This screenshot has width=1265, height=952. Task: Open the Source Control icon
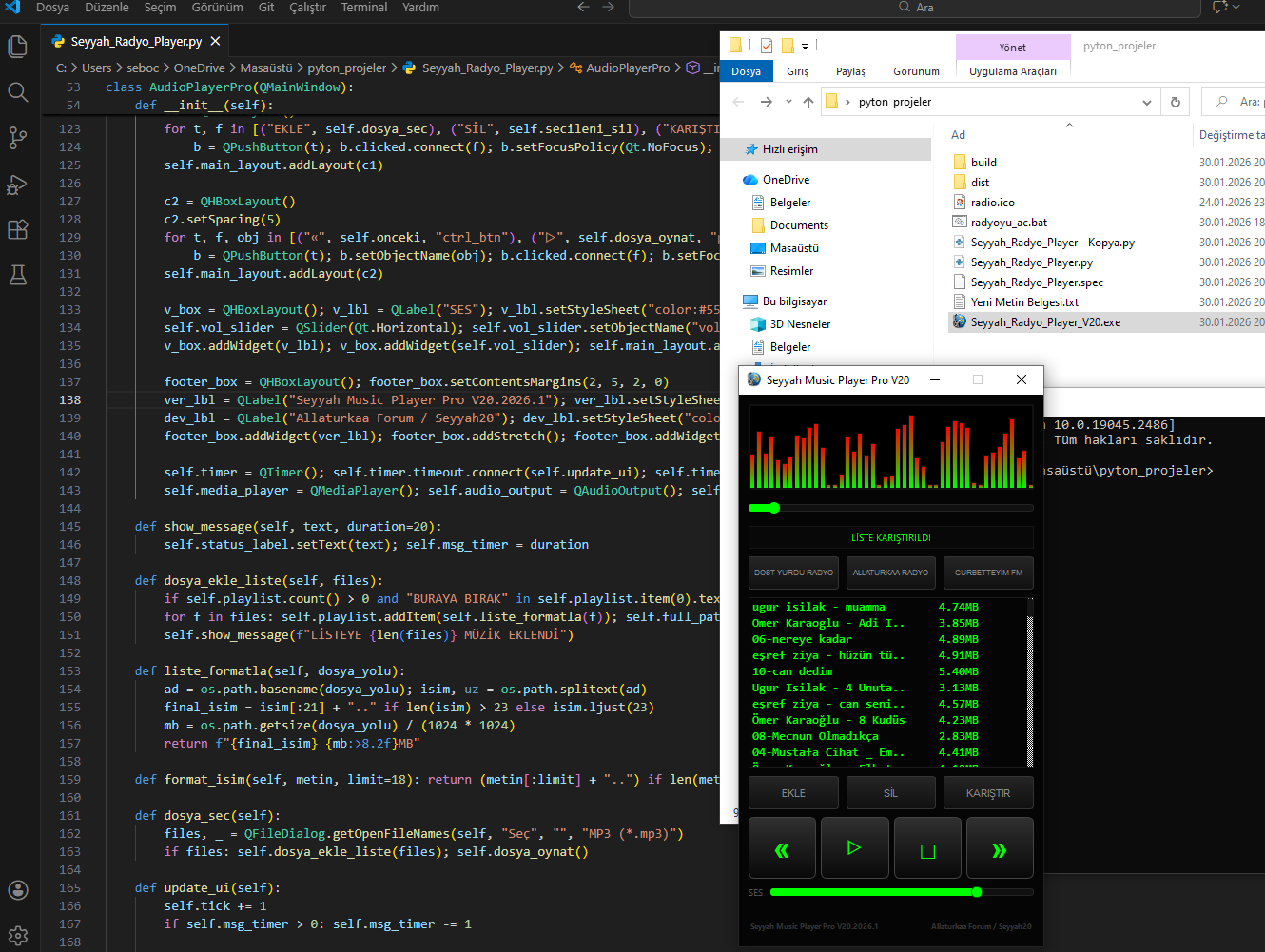pos(18,137)
